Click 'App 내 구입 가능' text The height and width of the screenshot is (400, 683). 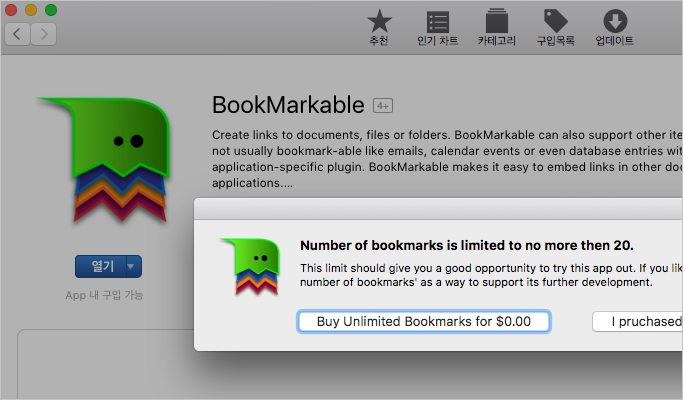[104, 295]
